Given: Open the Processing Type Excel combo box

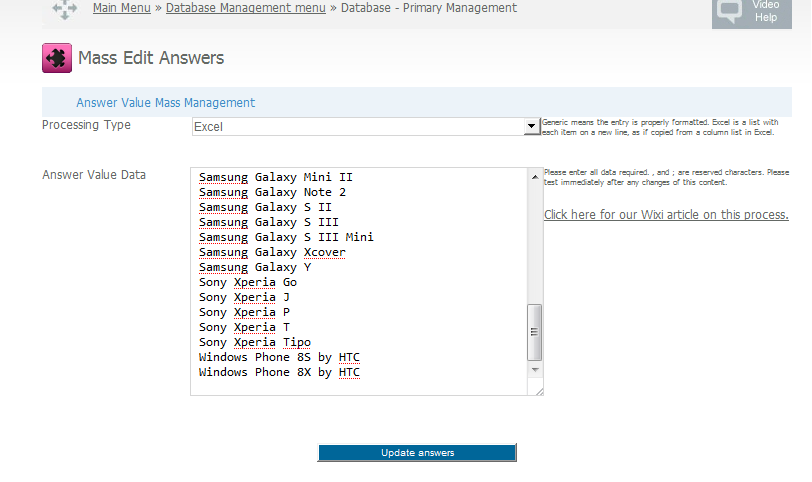Looking at the screenshot, I should (357, 127).
